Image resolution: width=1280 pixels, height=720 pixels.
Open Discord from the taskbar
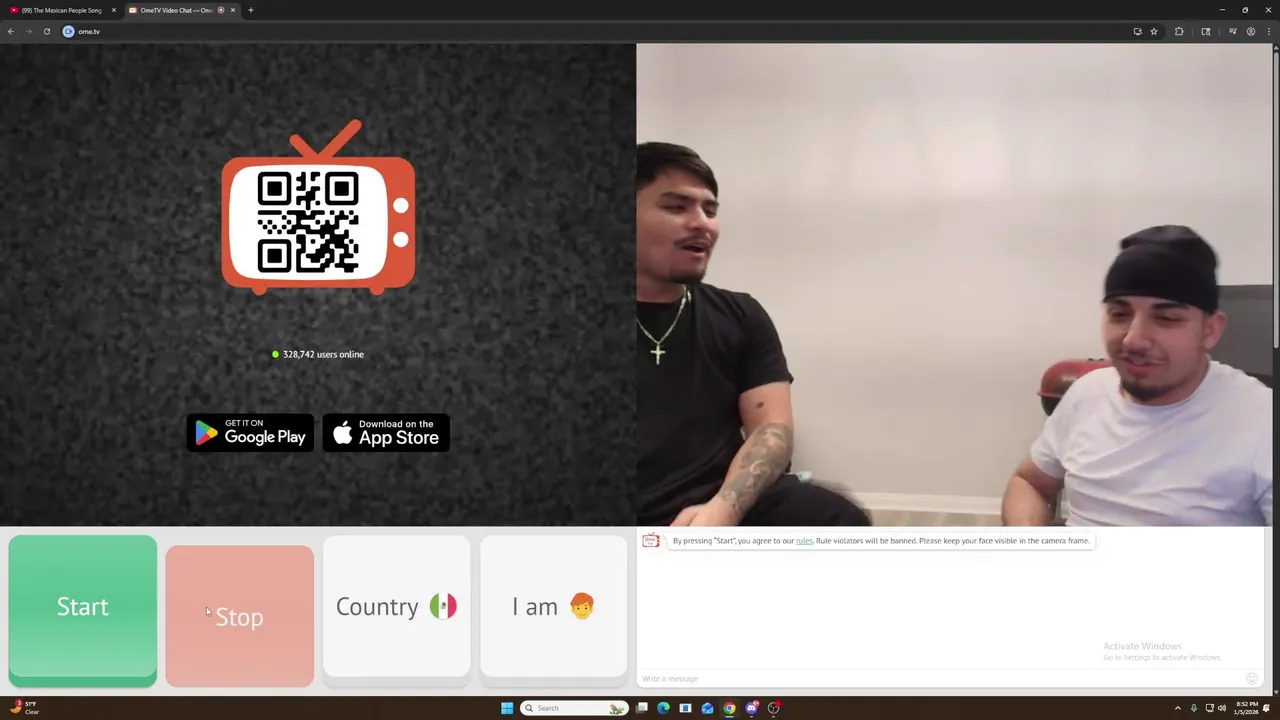pyautogui.click(x=751, y=708)
